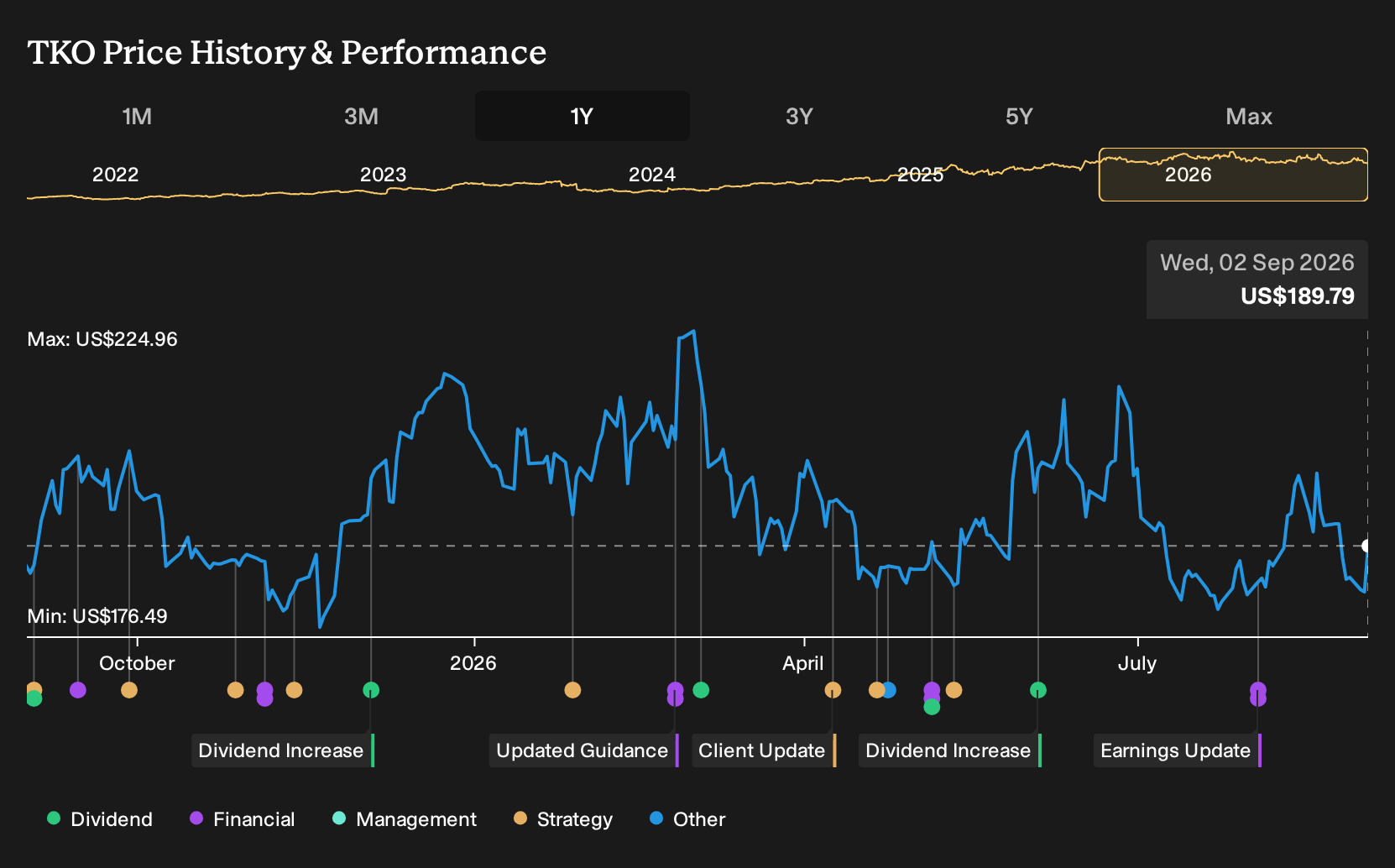The width and height of the screenshot is (1395, 868).
Task: Open the 3Y time range tab
Action: (x=799, y=116)
